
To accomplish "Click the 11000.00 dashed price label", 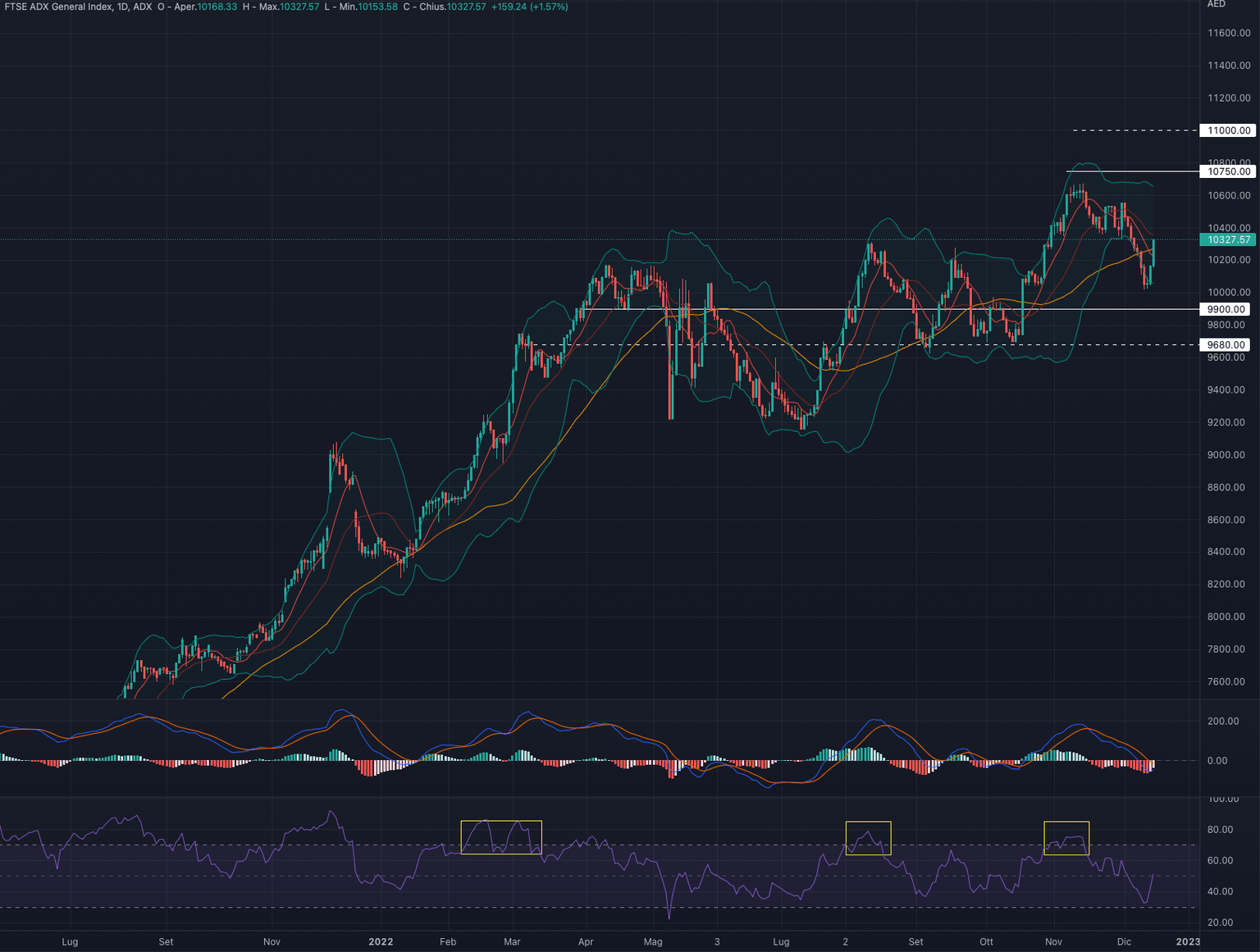I will [x=1228, y=130].
